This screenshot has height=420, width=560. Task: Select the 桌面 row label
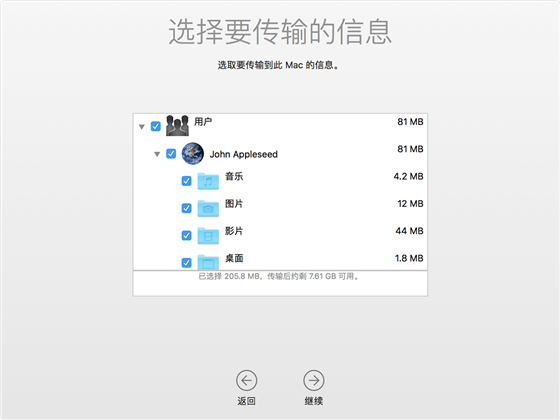(234, 258)
